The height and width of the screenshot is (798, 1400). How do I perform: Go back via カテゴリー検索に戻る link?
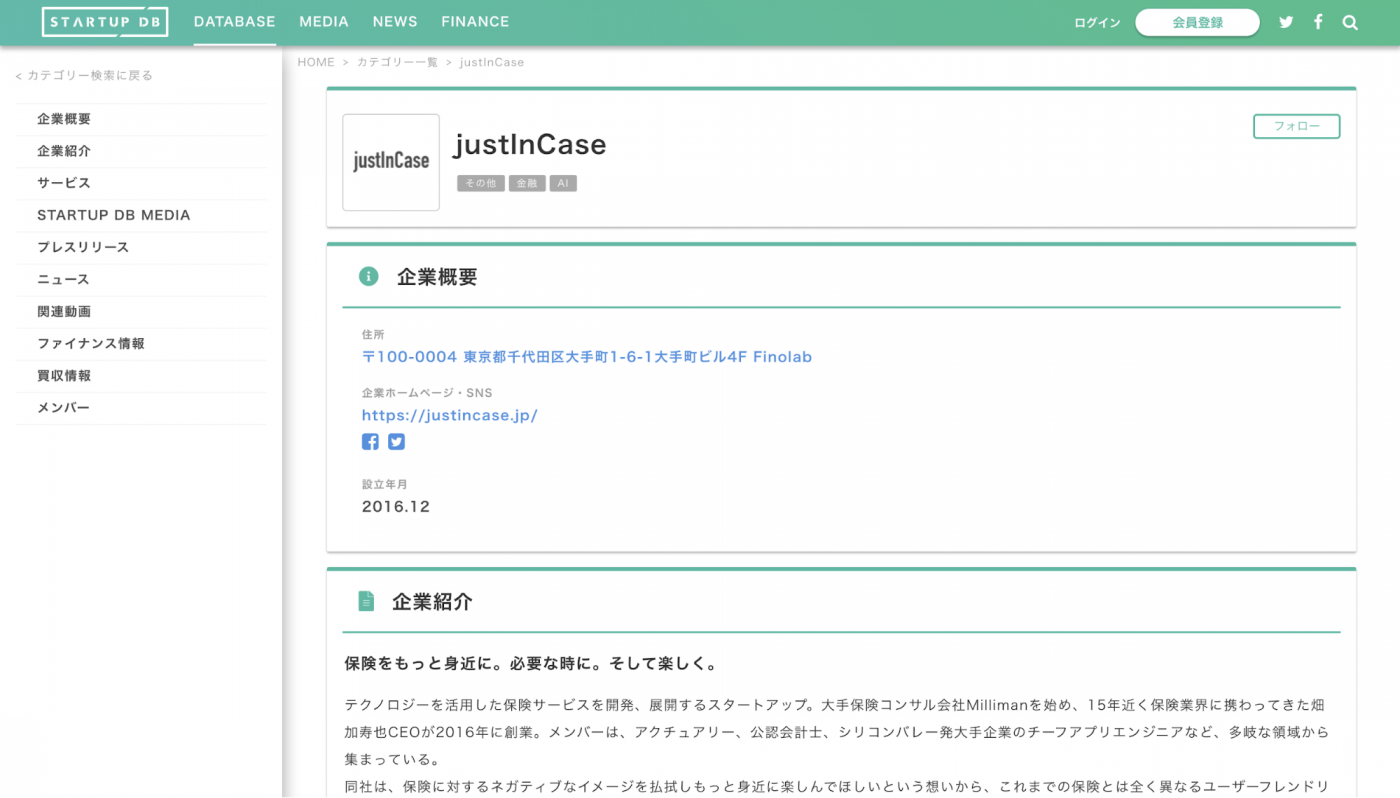click(x=84, y=74)
